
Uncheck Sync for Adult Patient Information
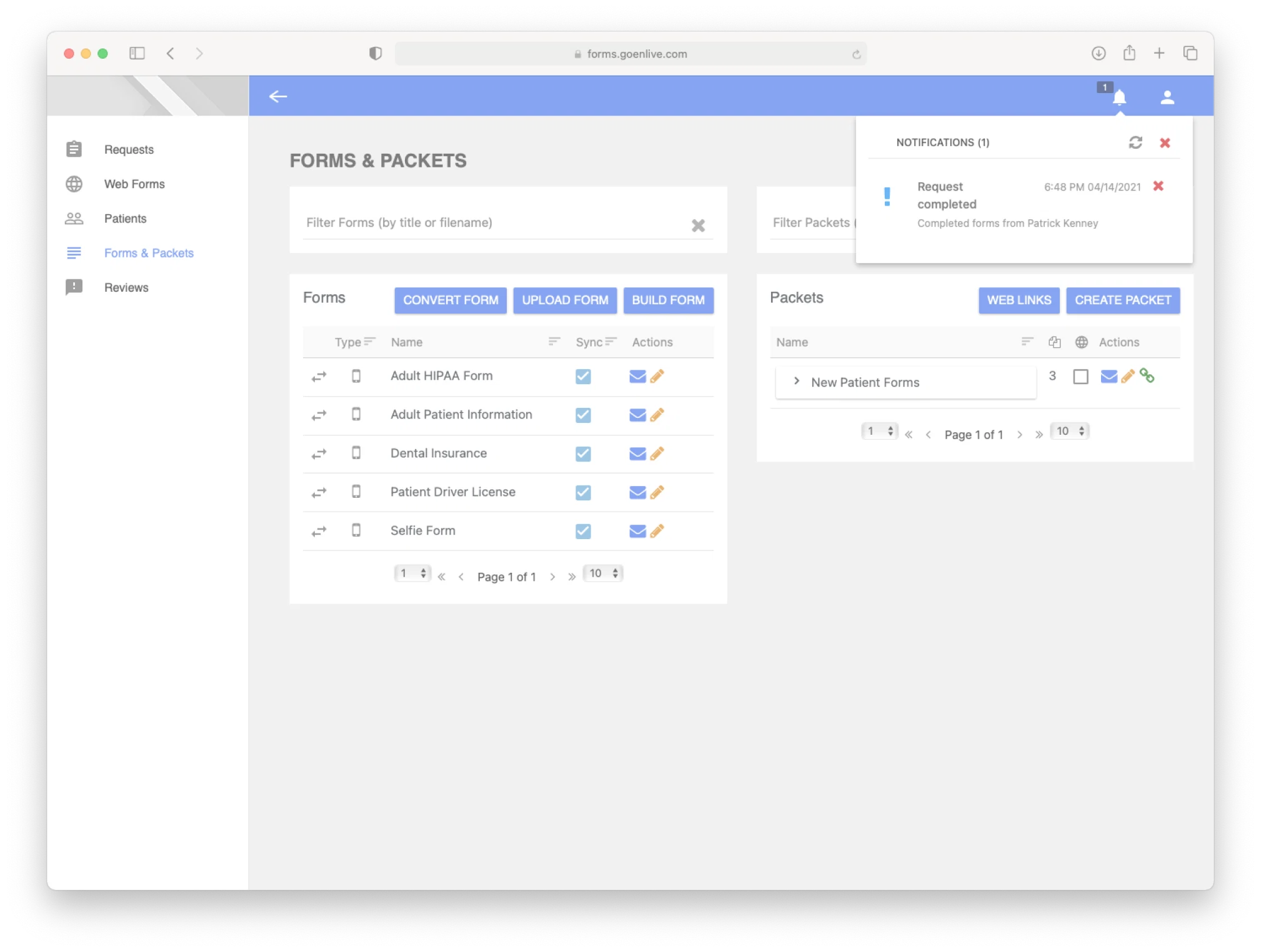[582, 415]
